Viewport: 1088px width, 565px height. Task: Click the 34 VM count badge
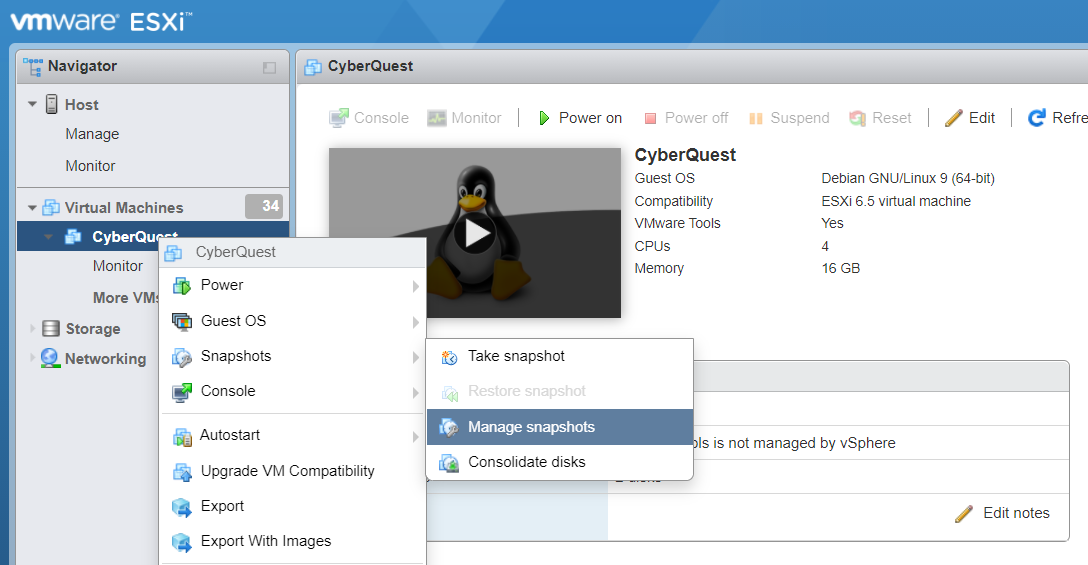[264, 206]
